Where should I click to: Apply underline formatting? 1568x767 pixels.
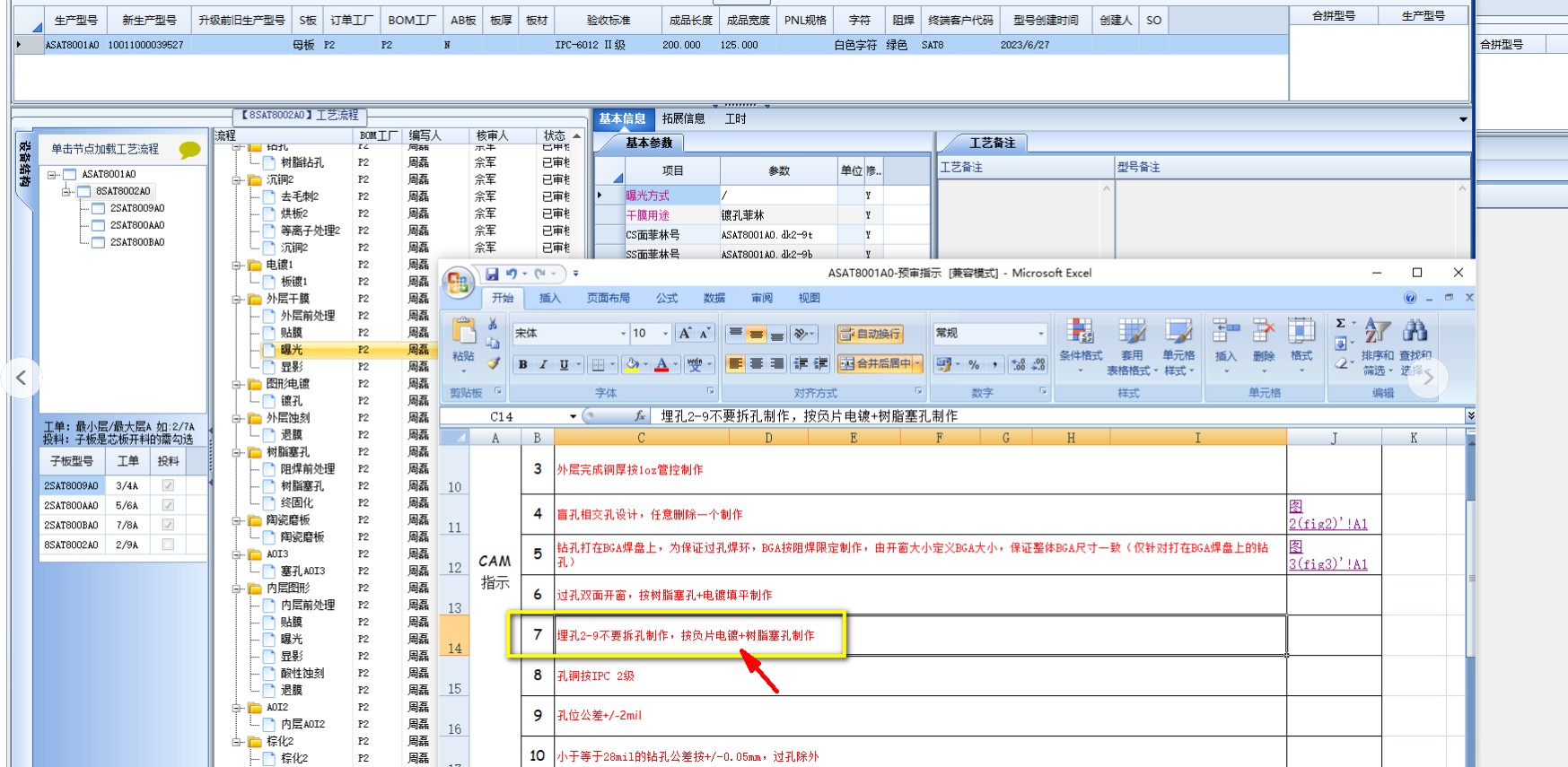click(x=564, y=364)
